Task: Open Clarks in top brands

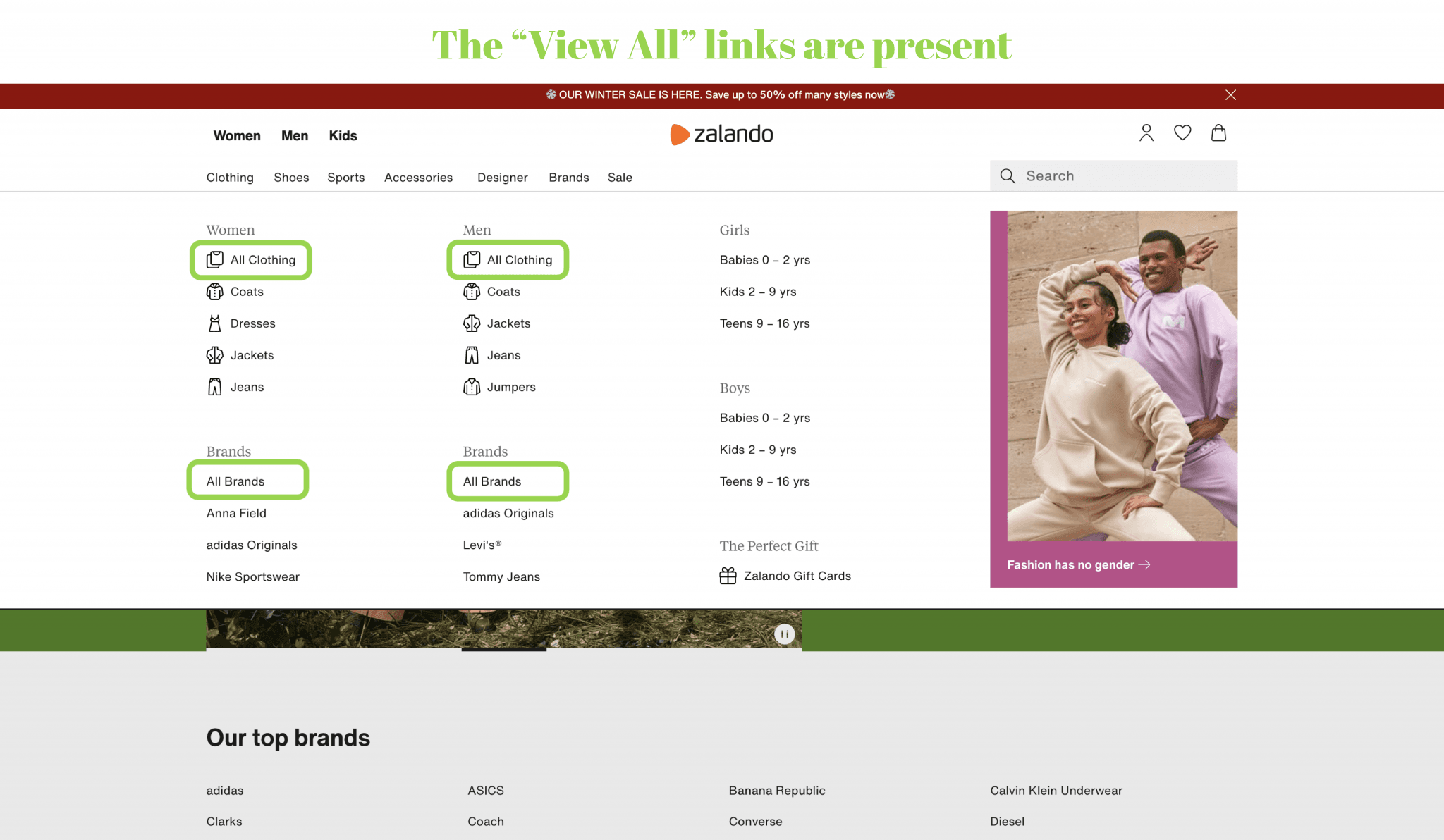Action: (224, 822)
